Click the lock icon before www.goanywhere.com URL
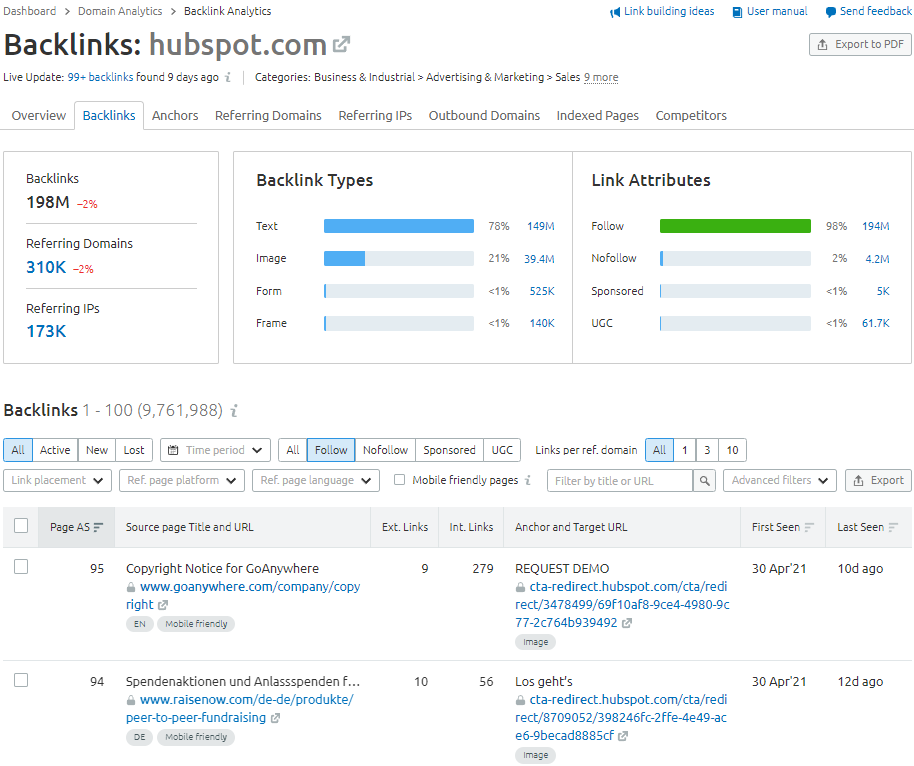The image size is (914, 766). (x=131, y=587)
